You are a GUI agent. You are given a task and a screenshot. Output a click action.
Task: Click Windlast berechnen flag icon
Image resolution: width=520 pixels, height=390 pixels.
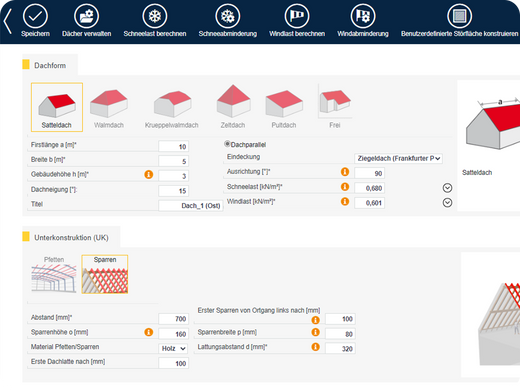[297, 16]
